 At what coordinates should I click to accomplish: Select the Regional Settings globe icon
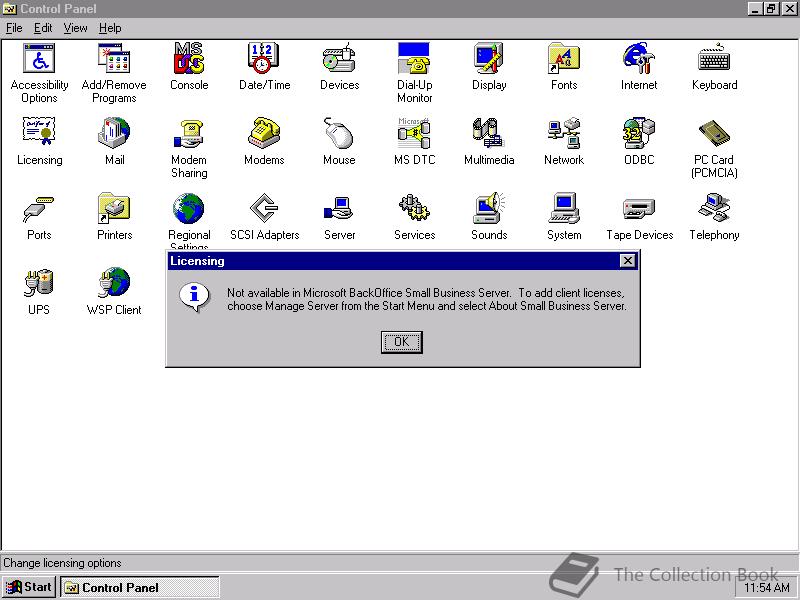point(189,208)
